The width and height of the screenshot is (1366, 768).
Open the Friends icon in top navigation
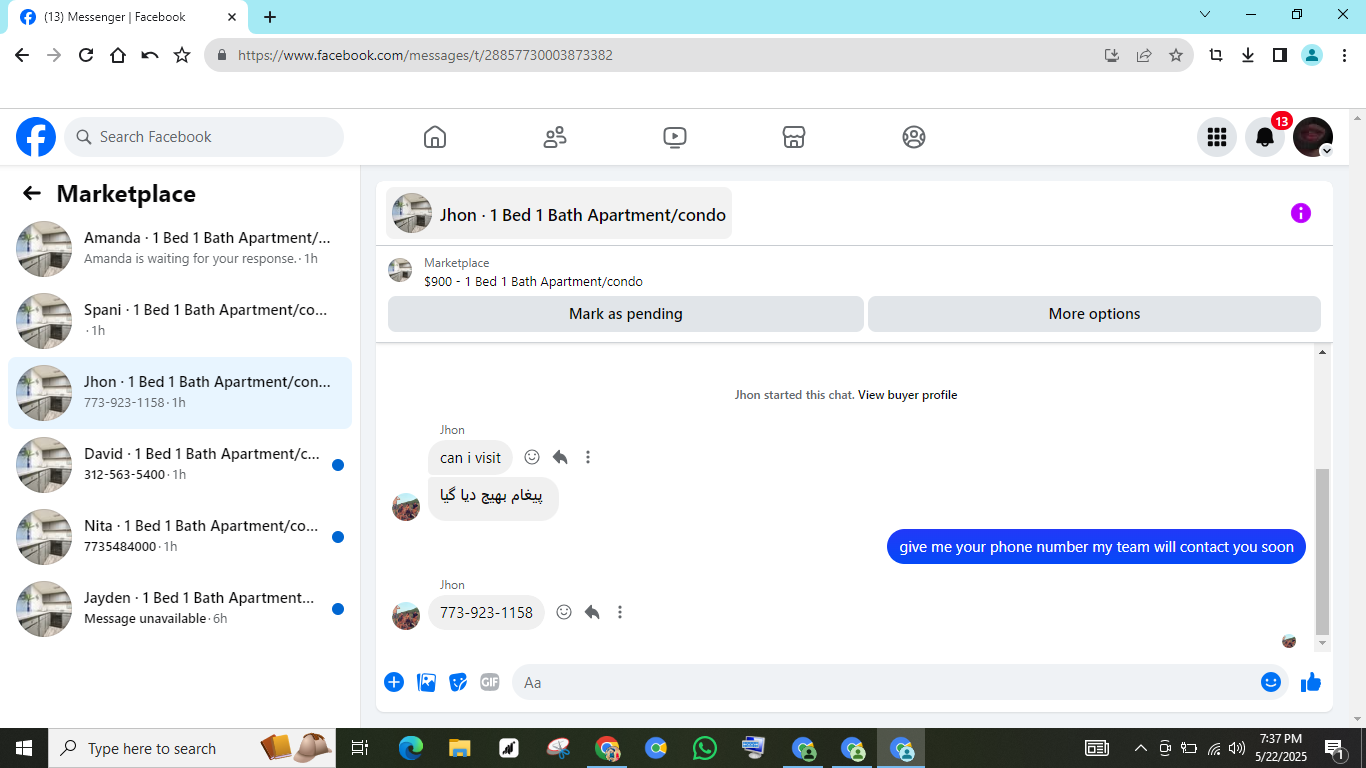pyautogui.click(x=555, y=137)
